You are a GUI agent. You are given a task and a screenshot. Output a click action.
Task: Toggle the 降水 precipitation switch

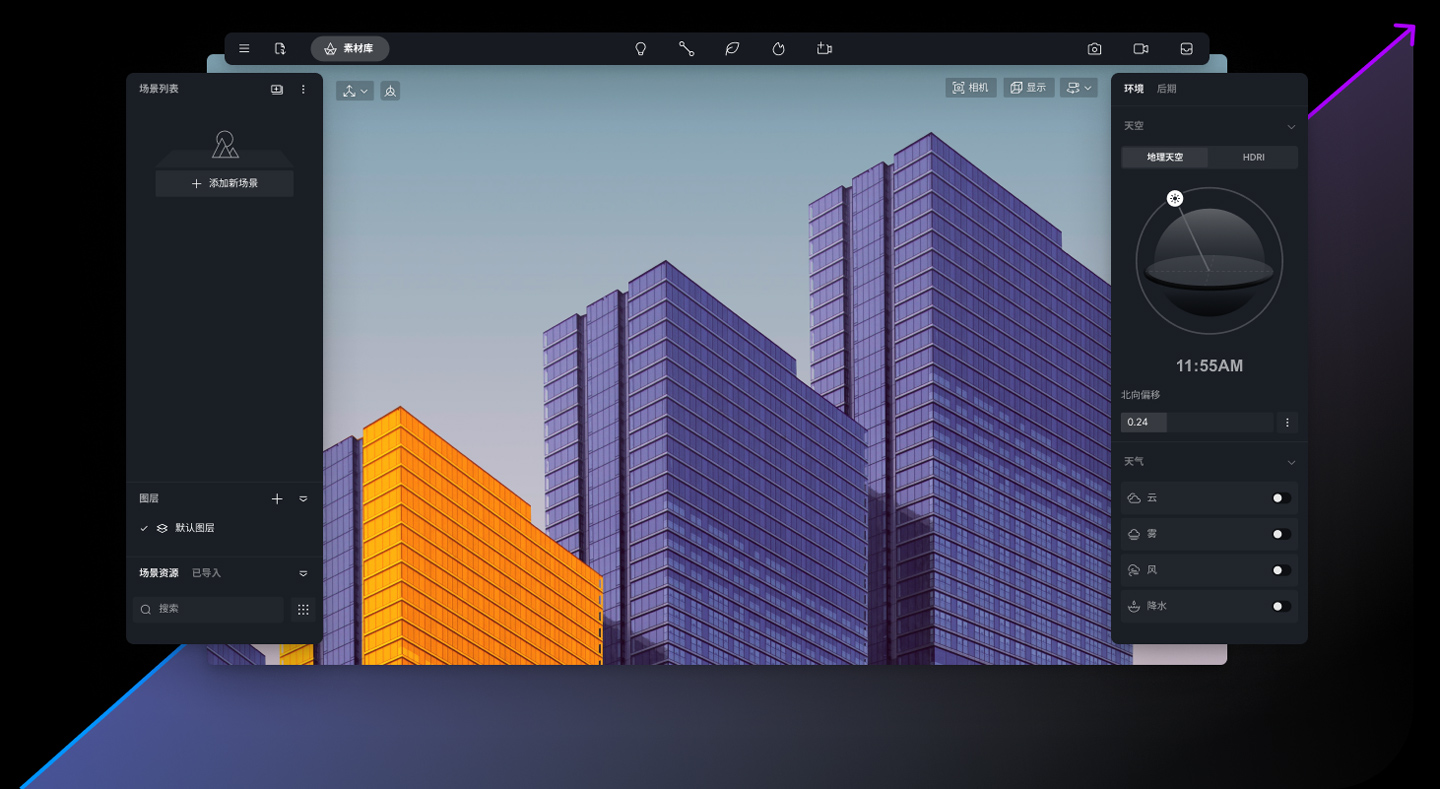click(1280, 606)
